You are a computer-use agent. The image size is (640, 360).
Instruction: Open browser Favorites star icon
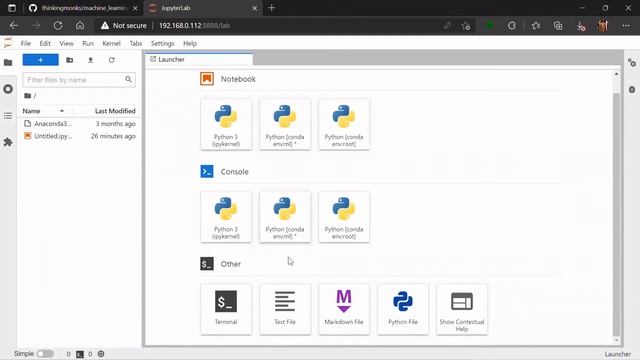[536, 25]
